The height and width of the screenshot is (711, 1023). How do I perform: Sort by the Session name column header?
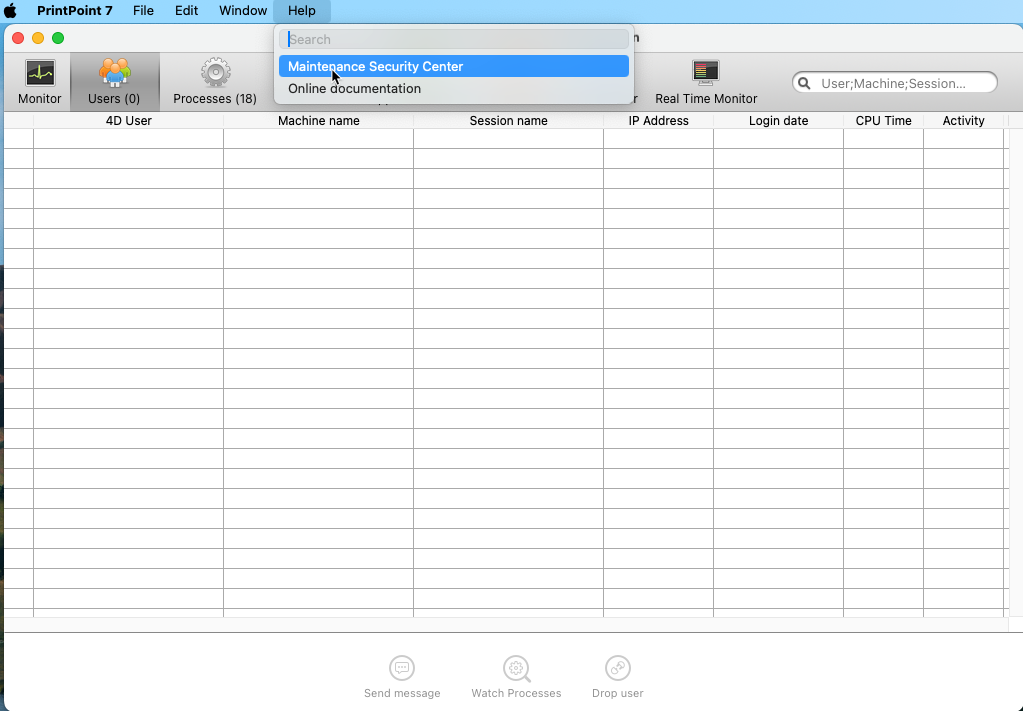508,121
